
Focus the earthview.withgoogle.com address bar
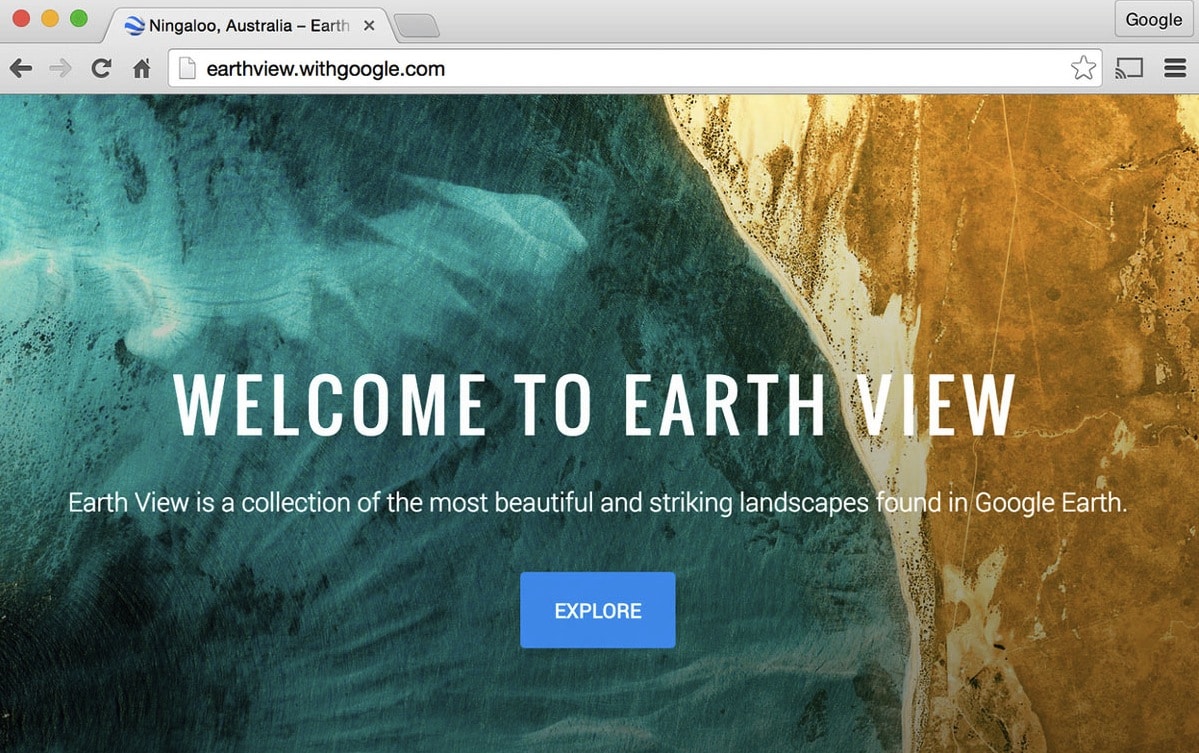click(635, 68)
